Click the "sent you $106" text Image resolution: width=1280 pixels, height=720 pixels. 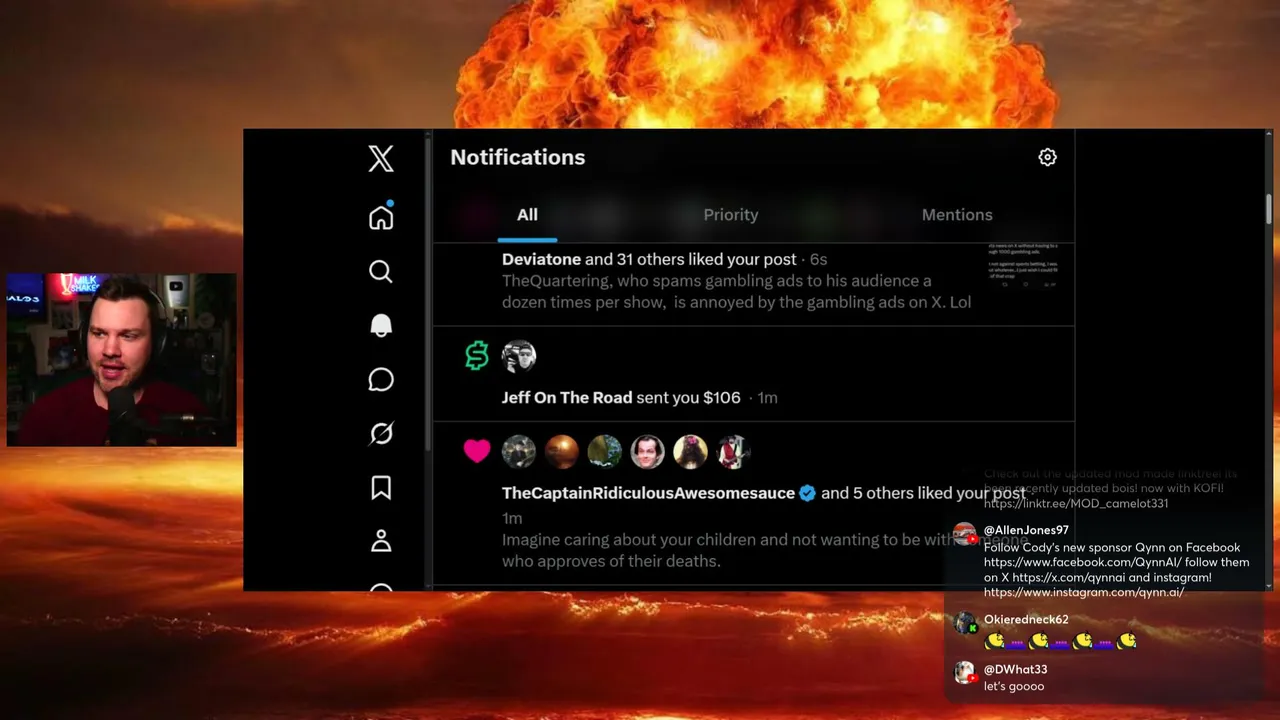tap(688, 397)
